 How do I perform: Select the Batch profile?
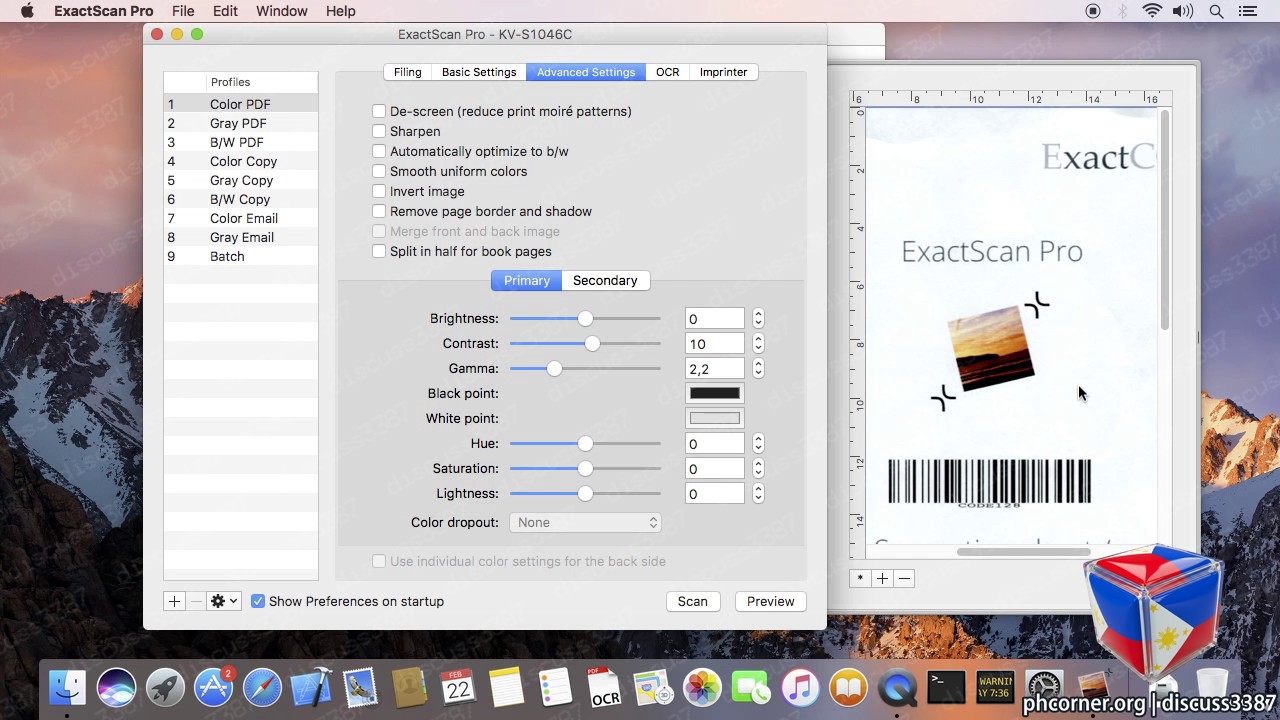tap(241, 256)
